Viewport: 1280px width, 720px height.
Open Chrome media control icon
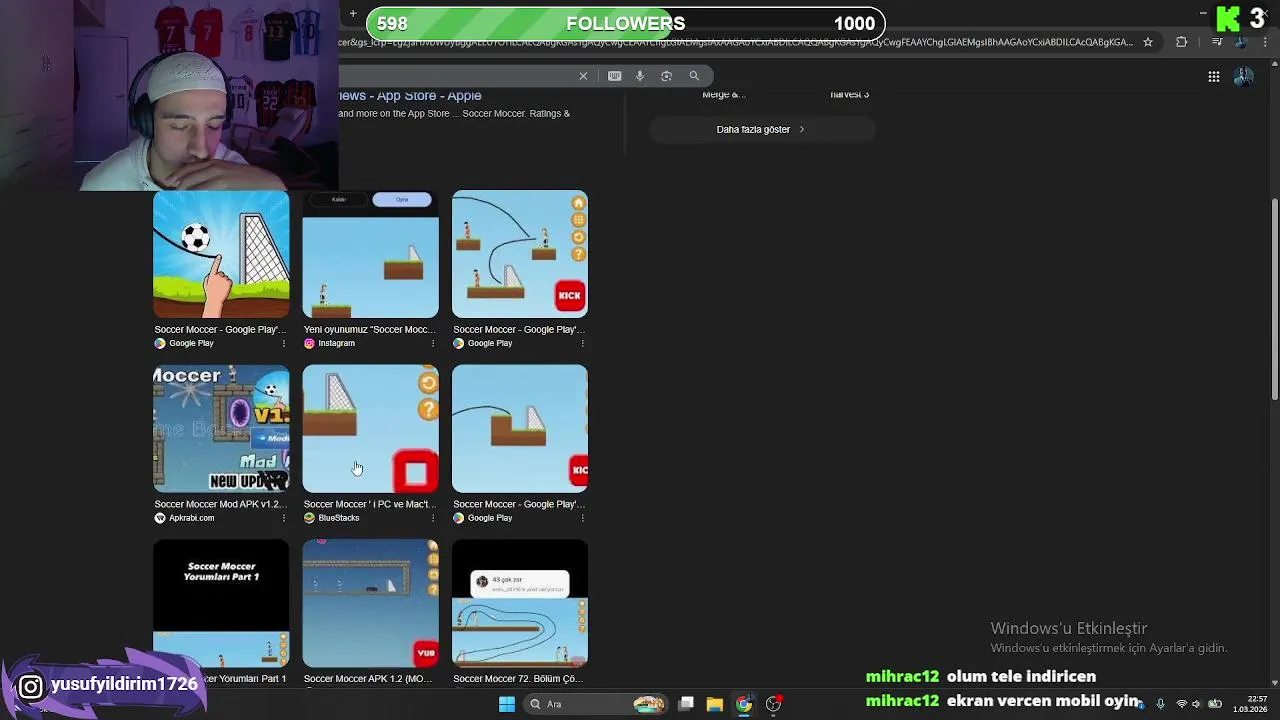tap(1216, 42)
